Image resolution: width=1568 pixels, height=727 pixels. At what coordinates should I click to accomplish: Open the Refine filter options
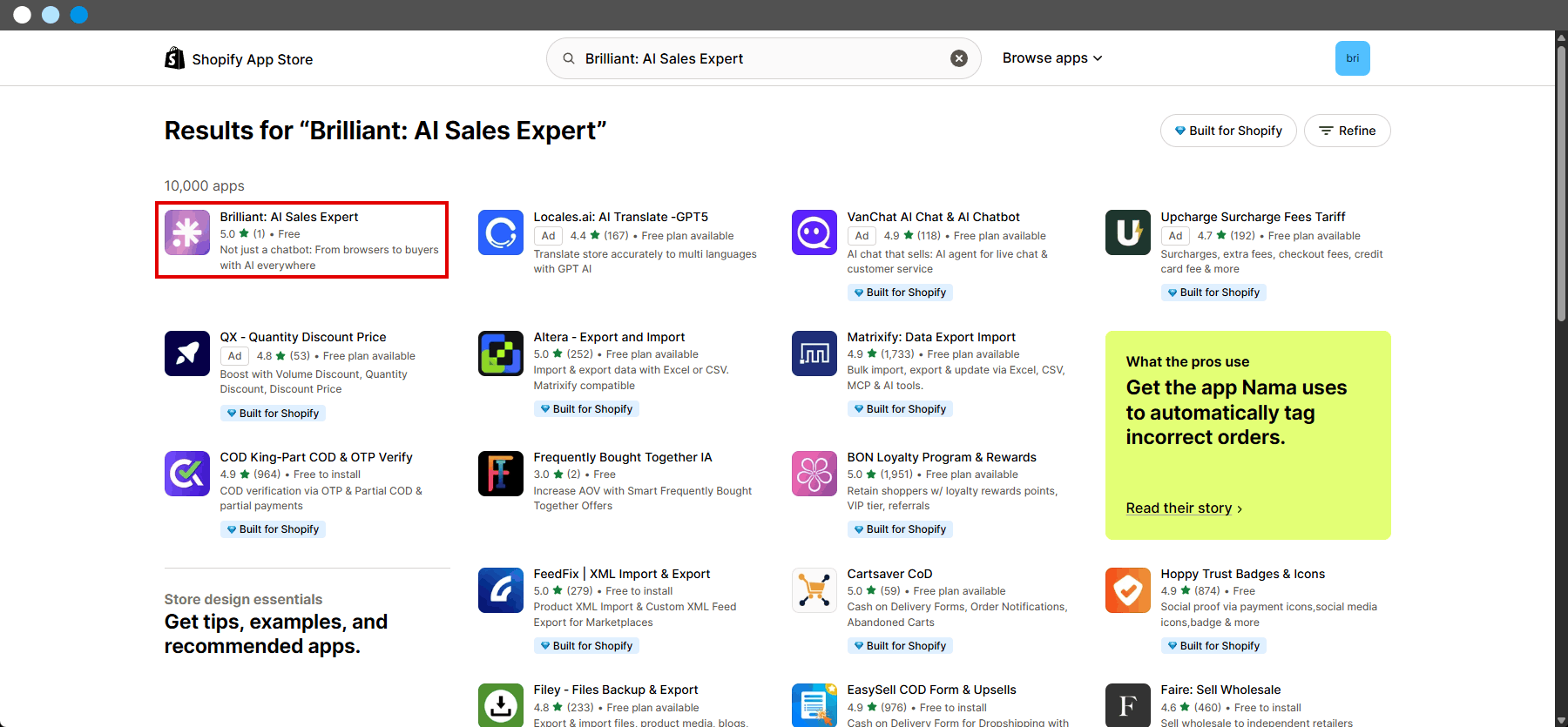[x=1348, y=131]
